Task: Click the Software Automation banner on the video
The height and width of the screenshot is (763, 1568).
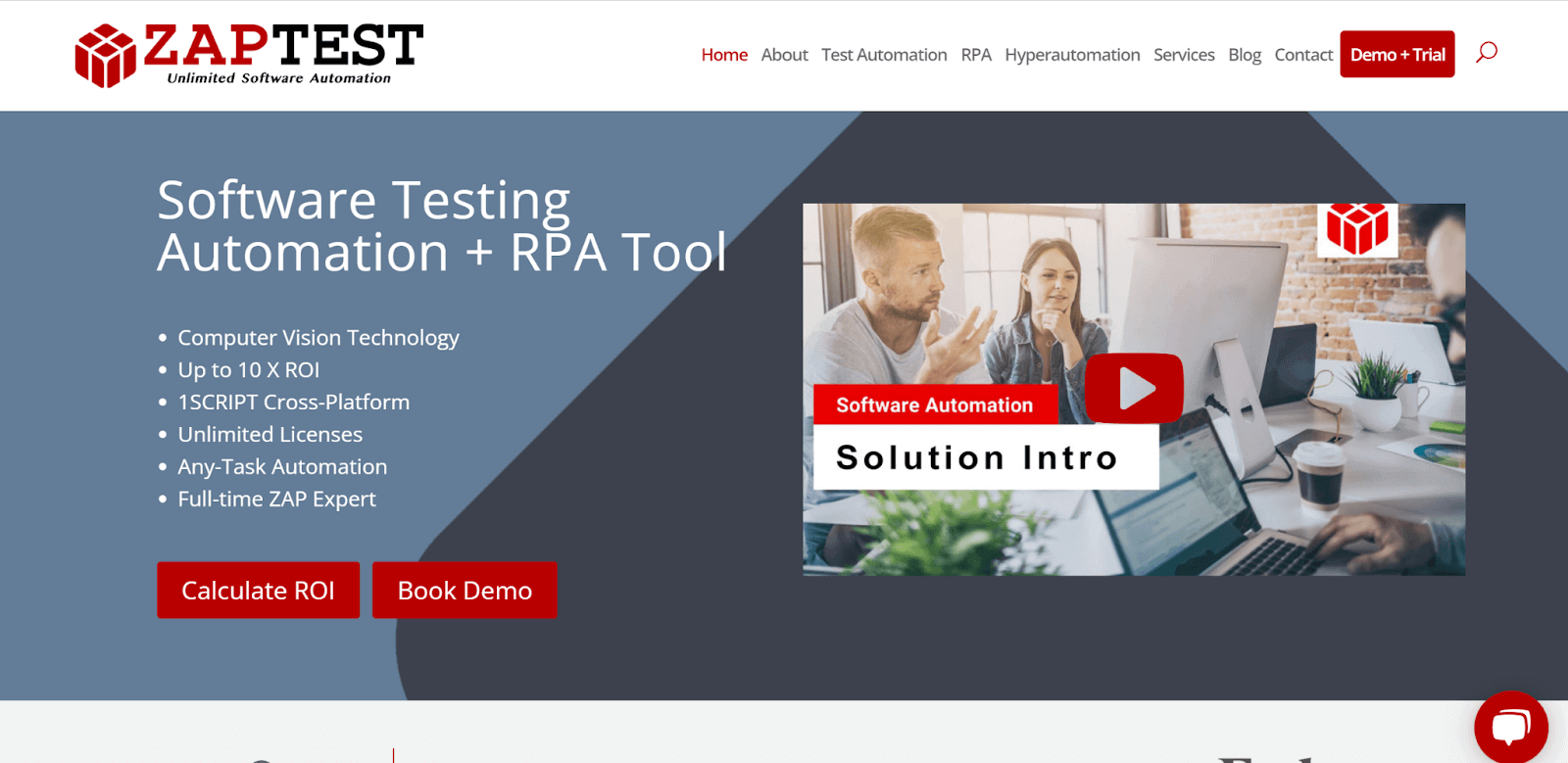Action: click(934, 405)
